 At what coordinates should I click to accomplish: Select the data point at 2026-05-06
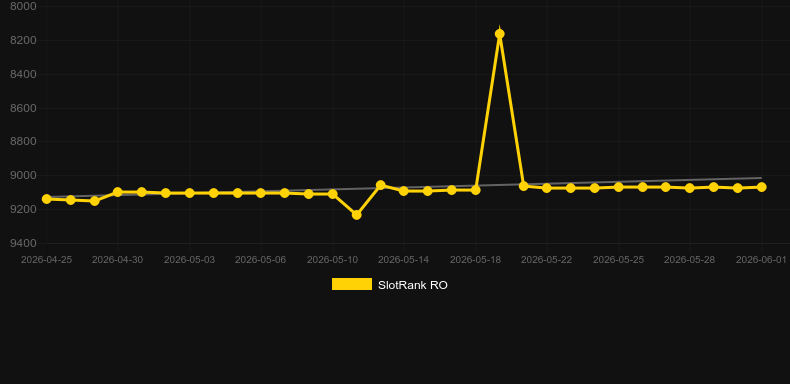tap(260, 193)
